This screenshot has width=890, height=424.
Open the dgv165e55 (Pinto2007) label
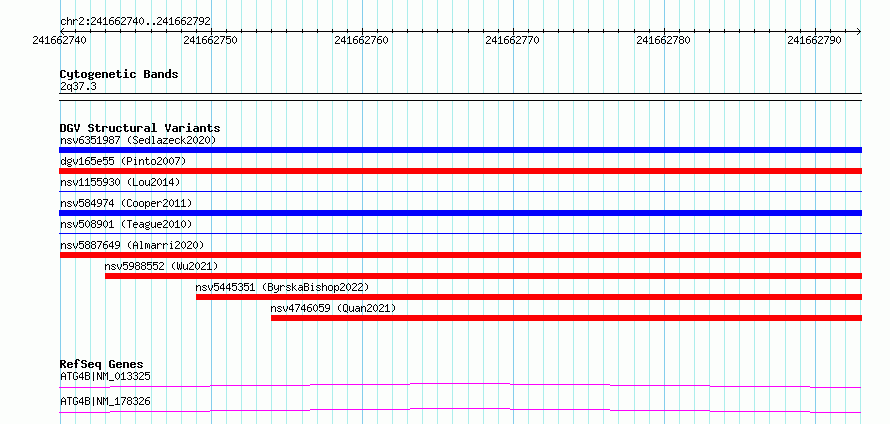click(x=123, y=161)
